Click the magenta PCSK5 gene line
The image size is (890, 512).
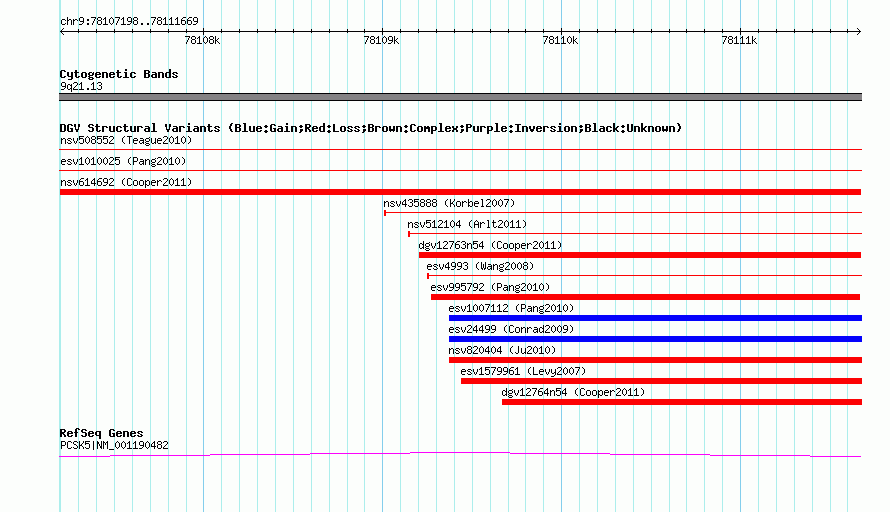click(x=460, y=454)
